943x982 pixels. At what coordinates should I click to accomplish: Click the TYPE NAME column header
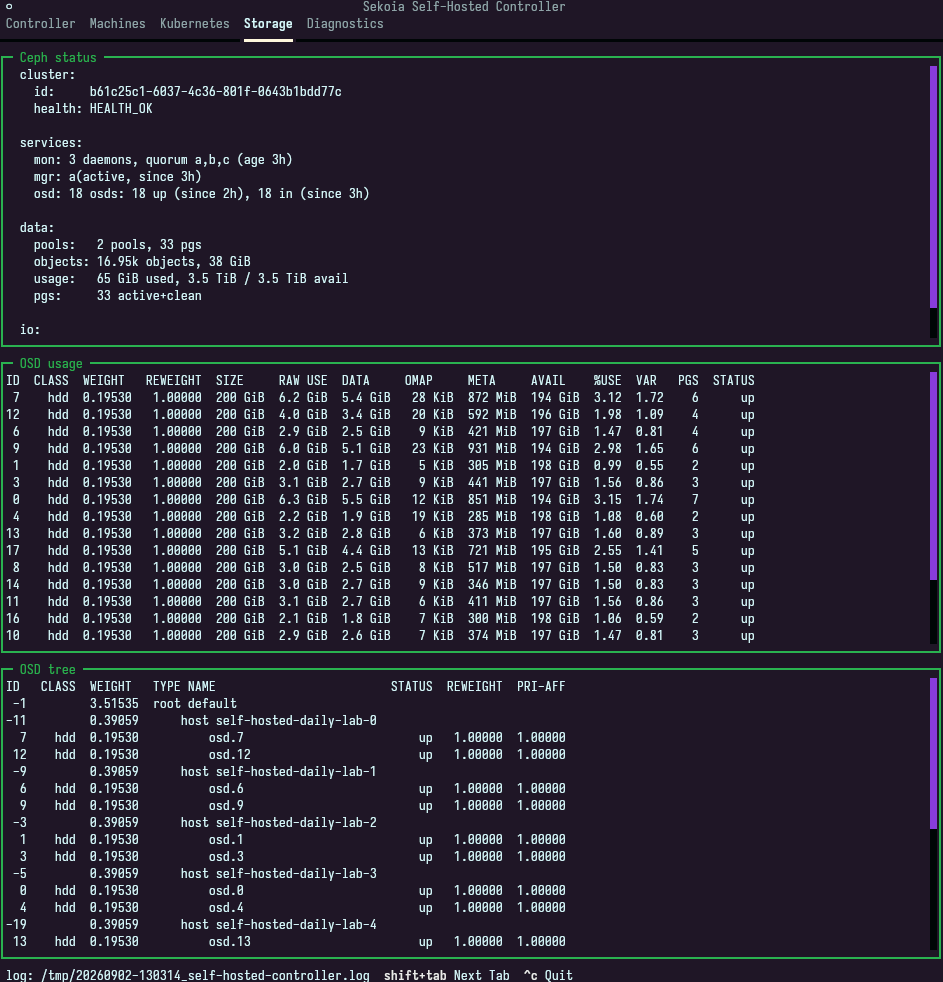(184, 686)
